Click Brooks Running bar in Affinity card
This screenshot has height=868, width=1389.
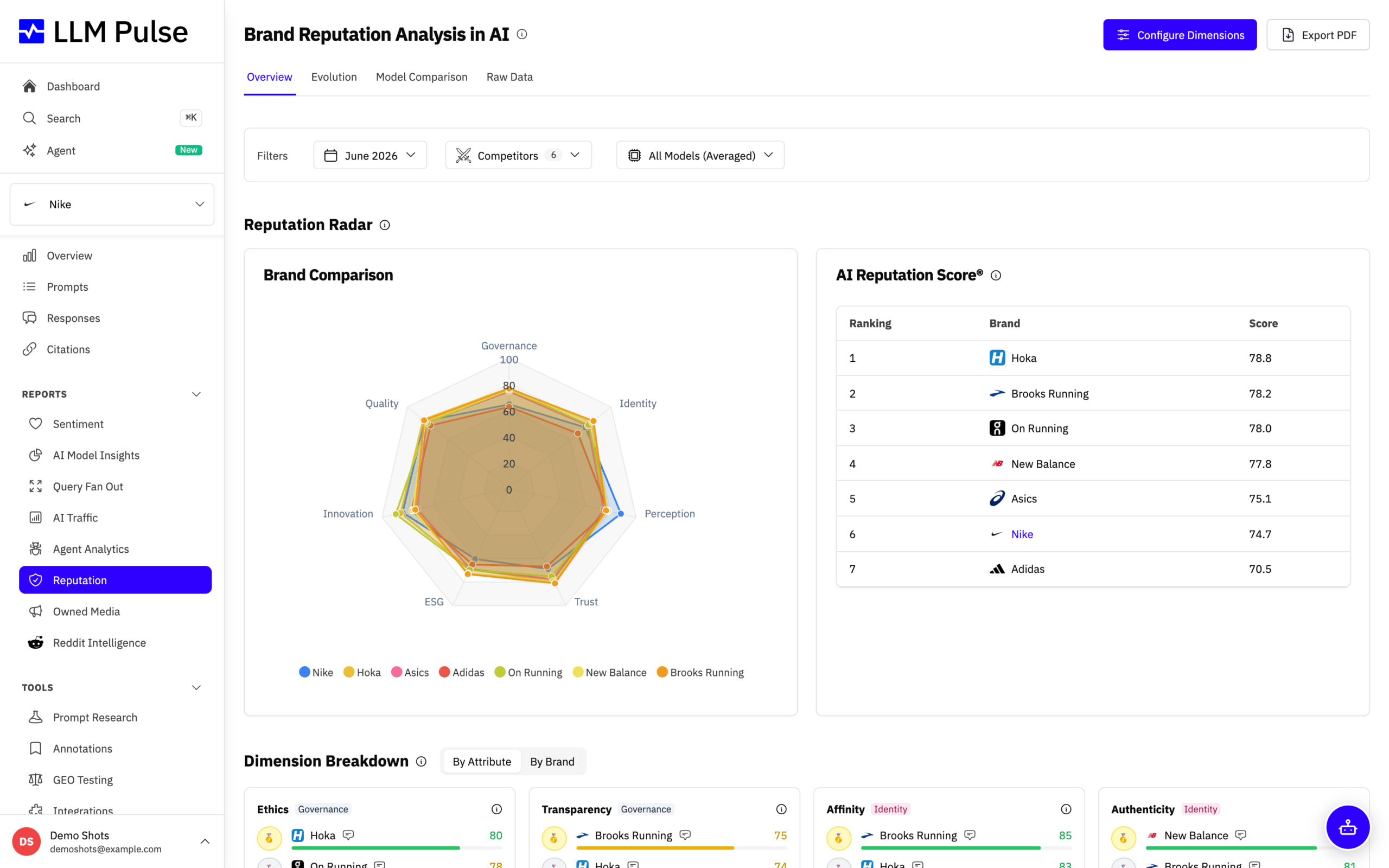(966, 848)
